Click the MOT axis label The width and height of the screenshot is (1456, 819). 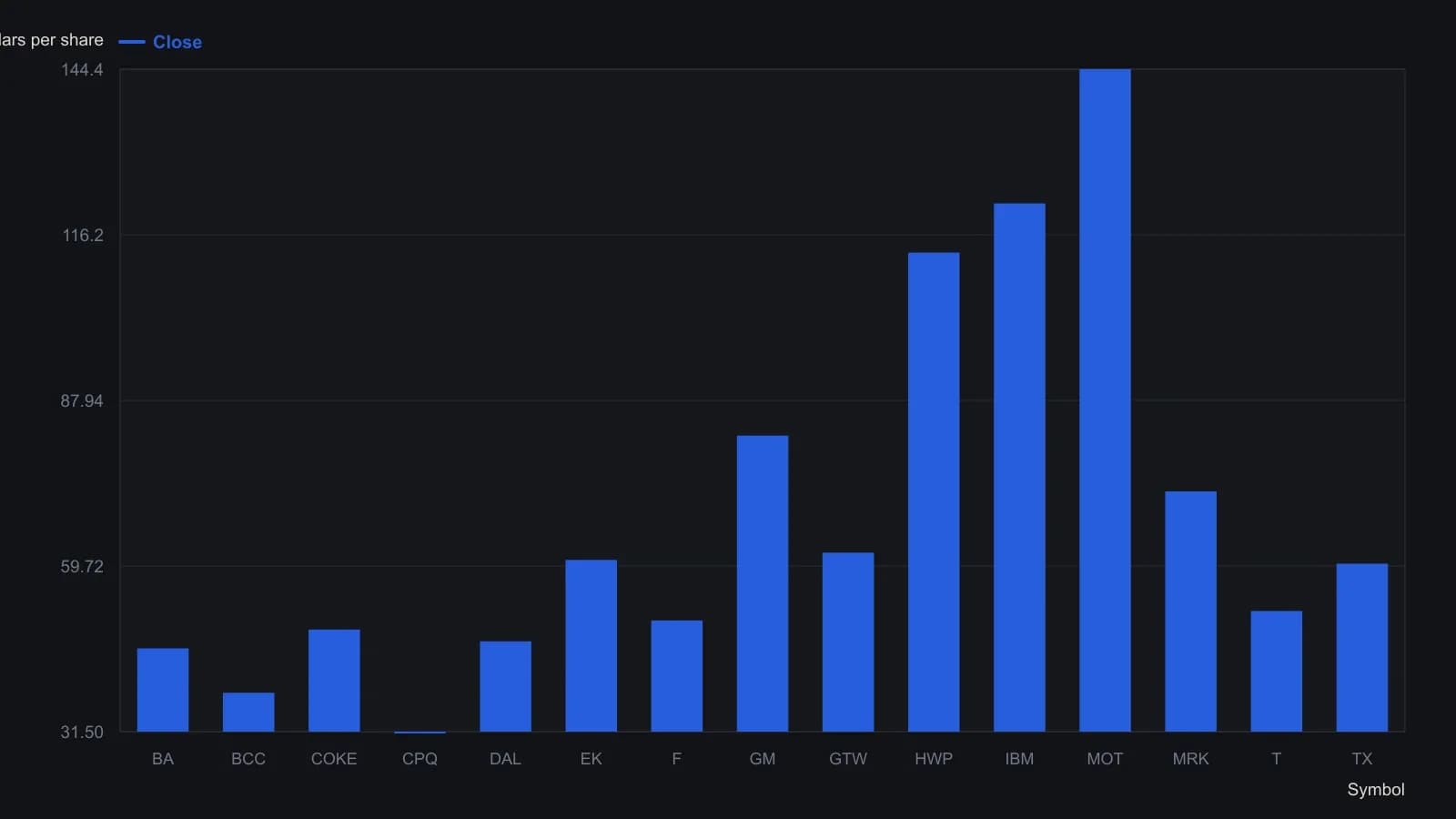[1105, 759]
